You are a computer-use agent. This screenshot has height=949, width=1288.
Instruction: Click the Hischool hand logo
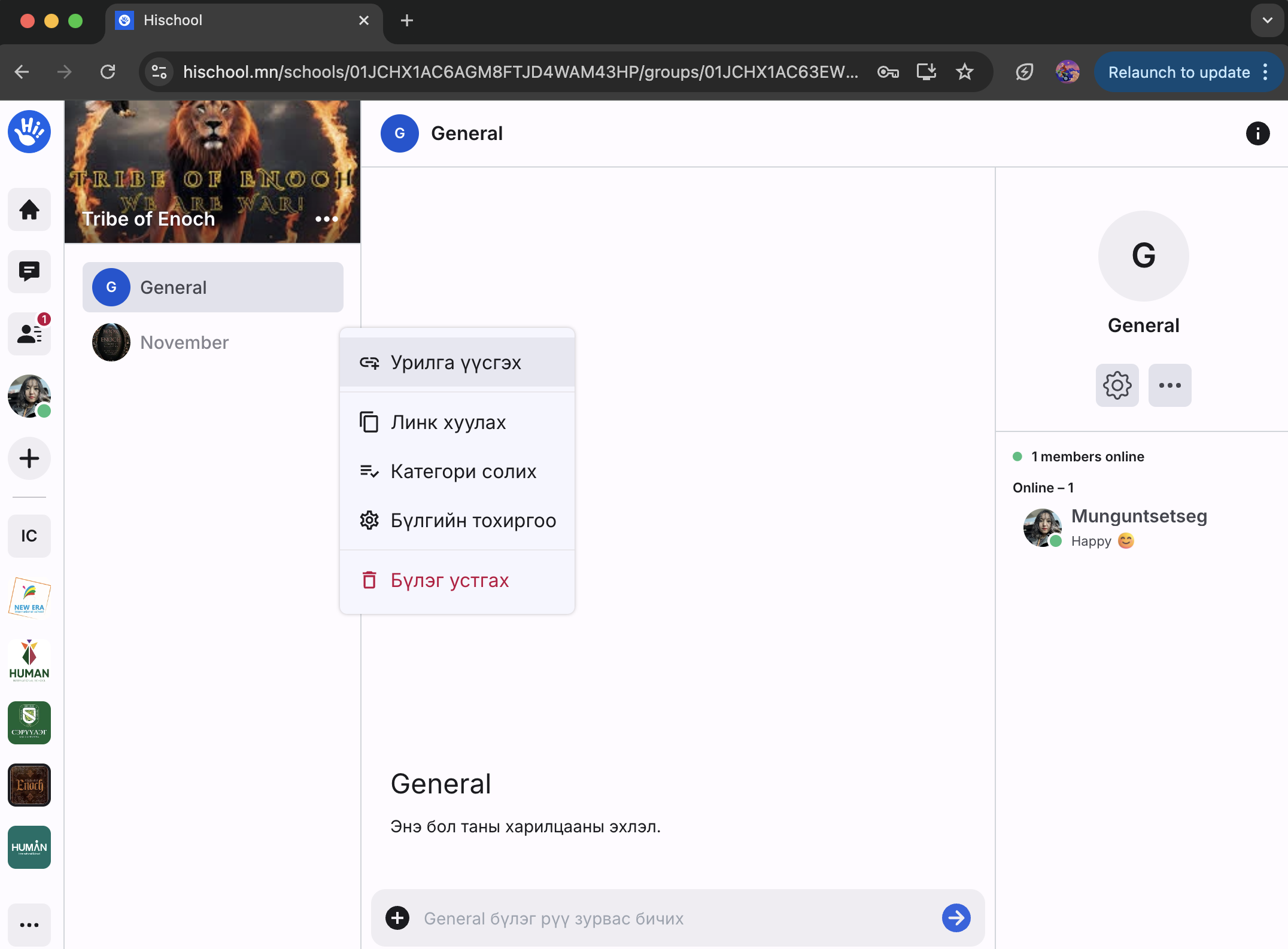click(x=29, y=132)
